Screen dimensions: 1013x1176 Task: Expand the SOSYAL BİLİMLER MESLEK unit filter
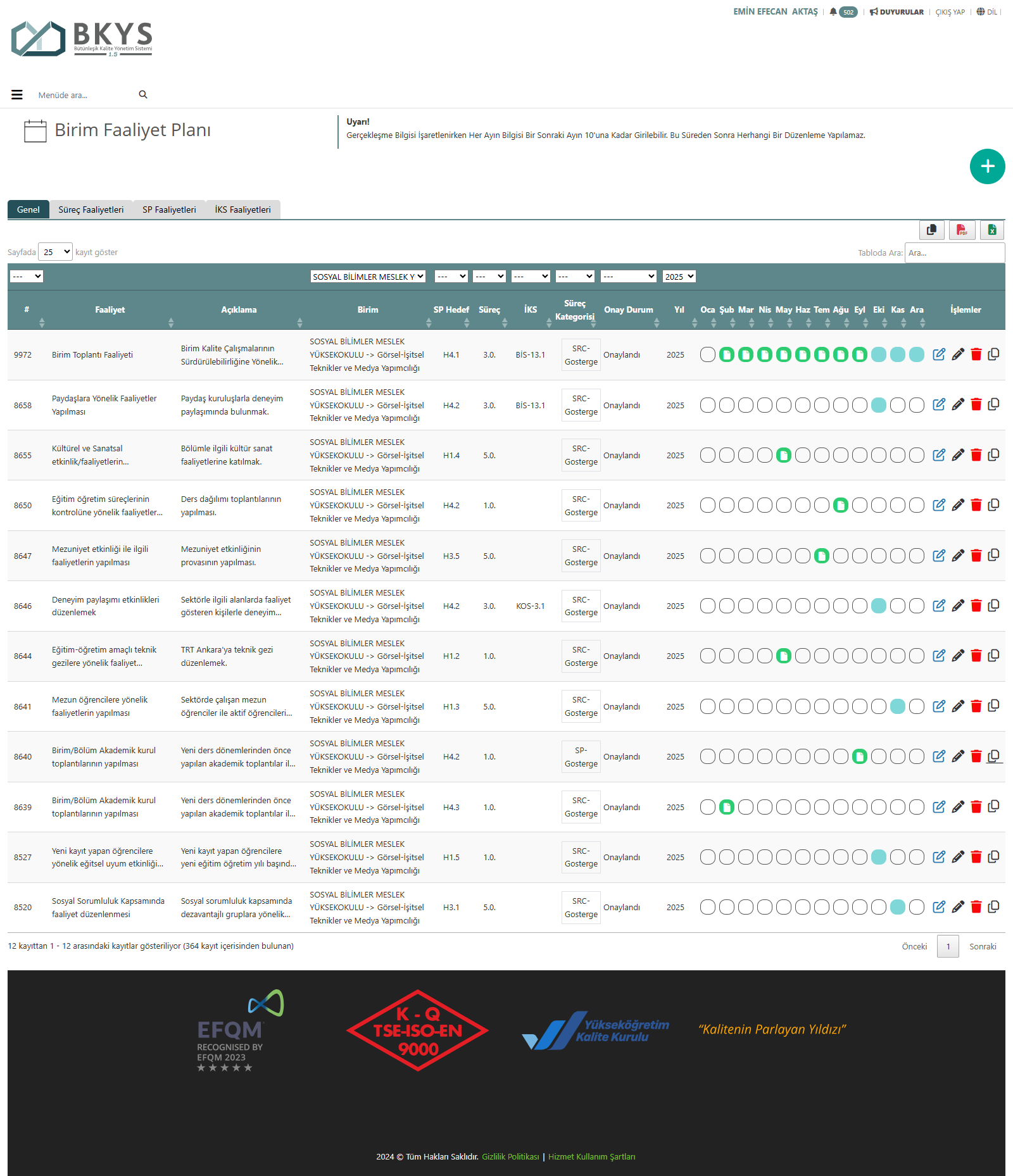[x=367, y=277]
